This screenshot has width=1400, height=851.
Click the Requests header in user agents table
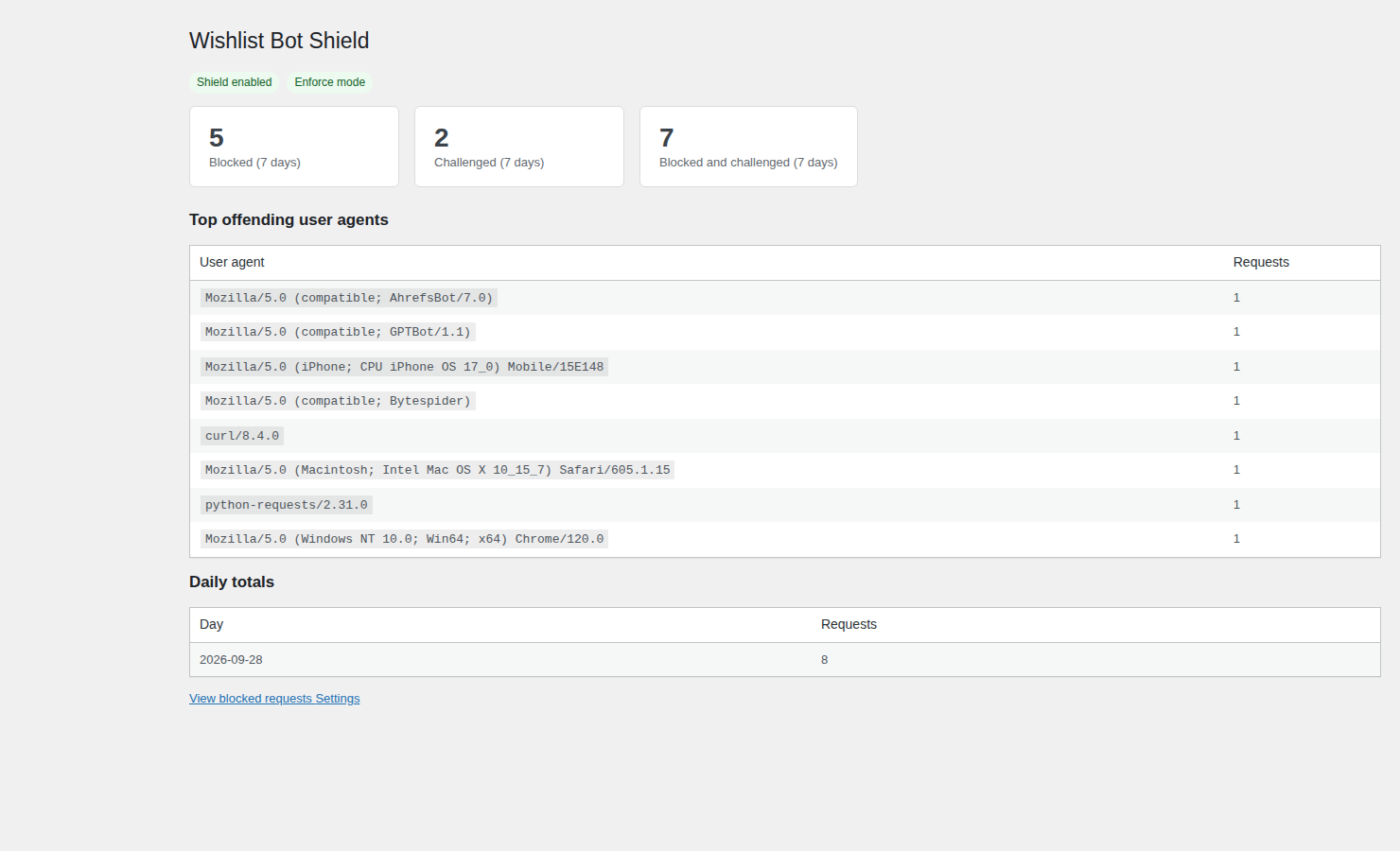[1261, 262]
